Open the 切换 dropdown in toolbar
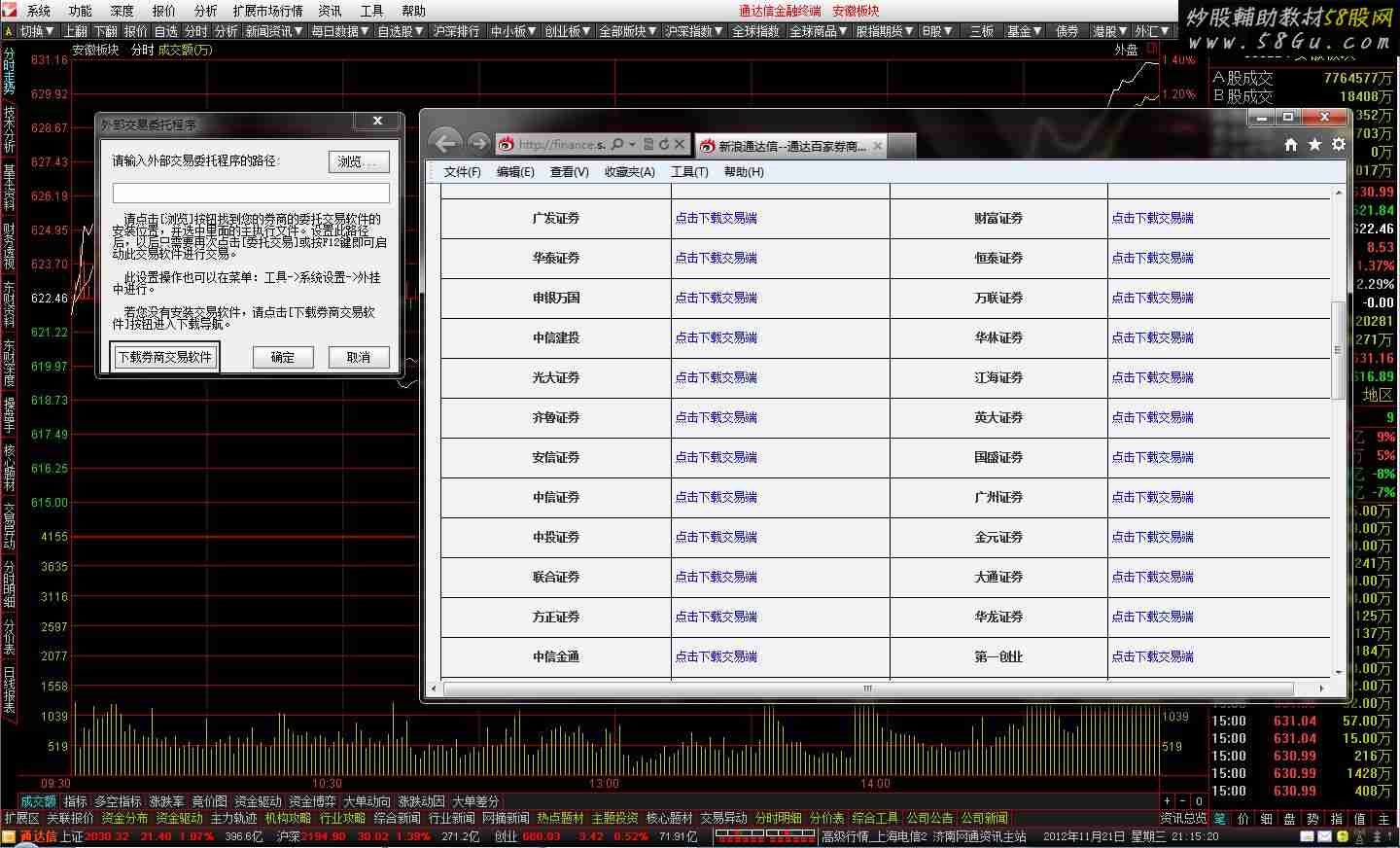 tap(37, 31)
